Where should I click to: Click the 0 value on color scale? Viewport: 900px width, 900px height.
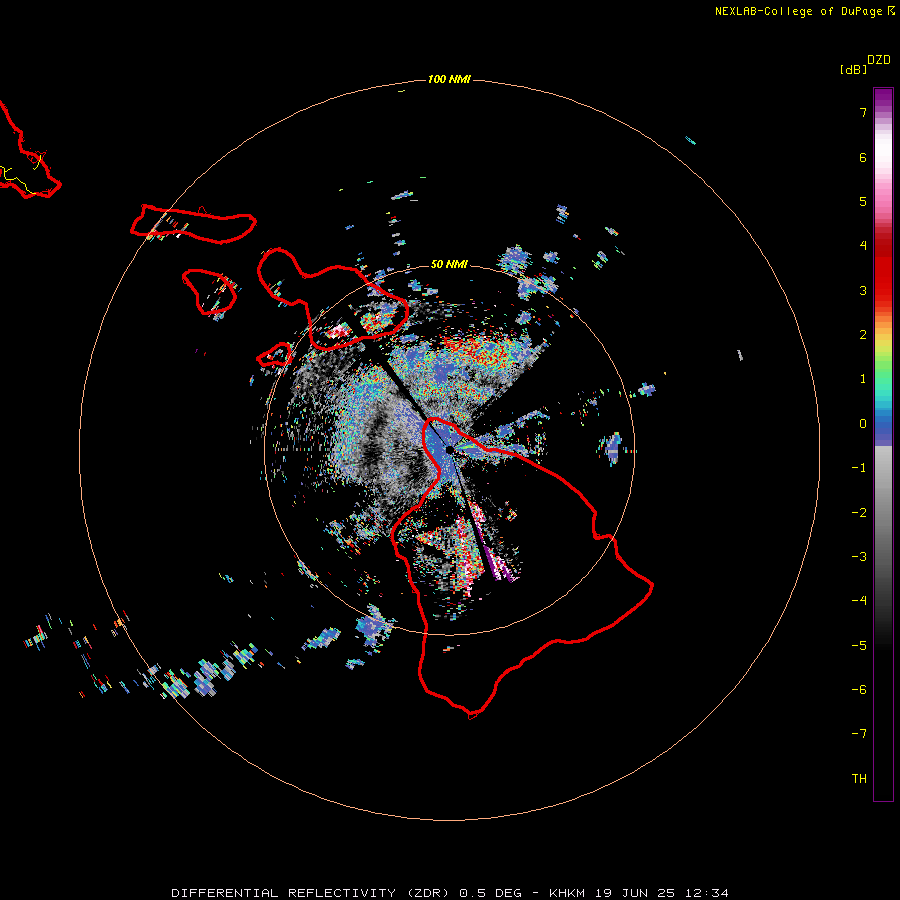coord(863,424)
